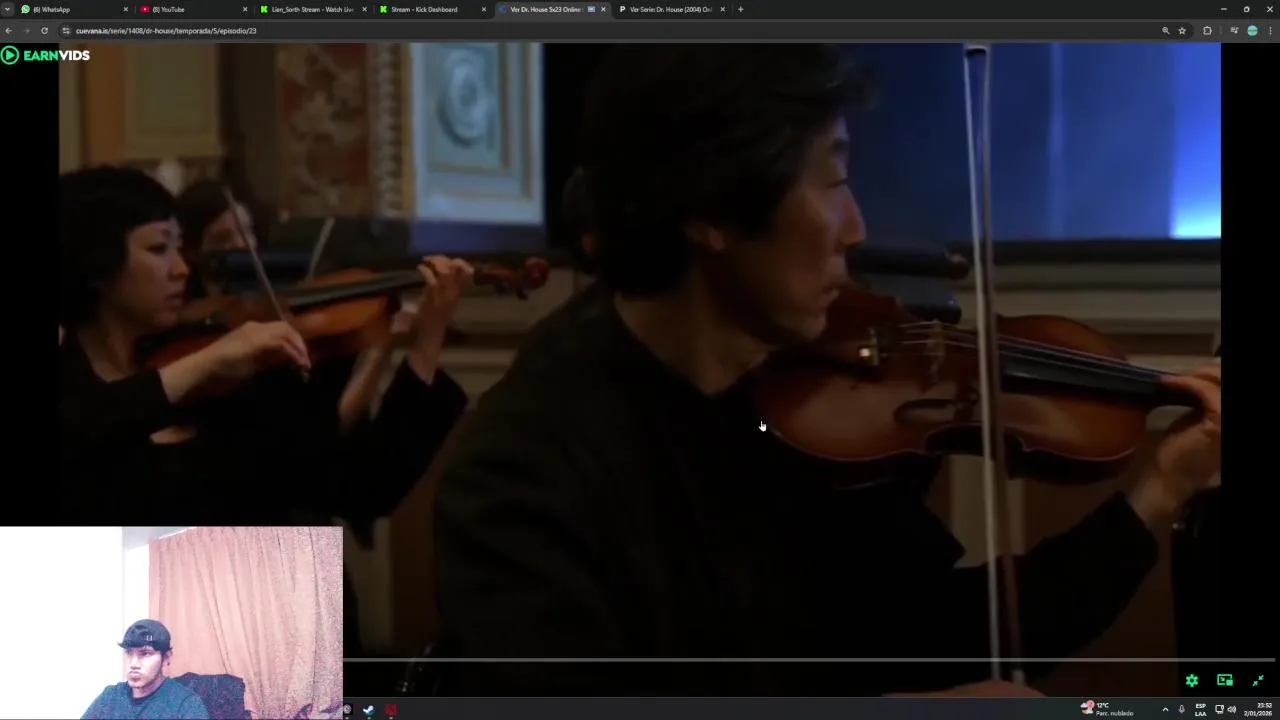This screenshot has height=720, width=1280.
Task: Open player settings gear icon
Action: [1192, 680]
